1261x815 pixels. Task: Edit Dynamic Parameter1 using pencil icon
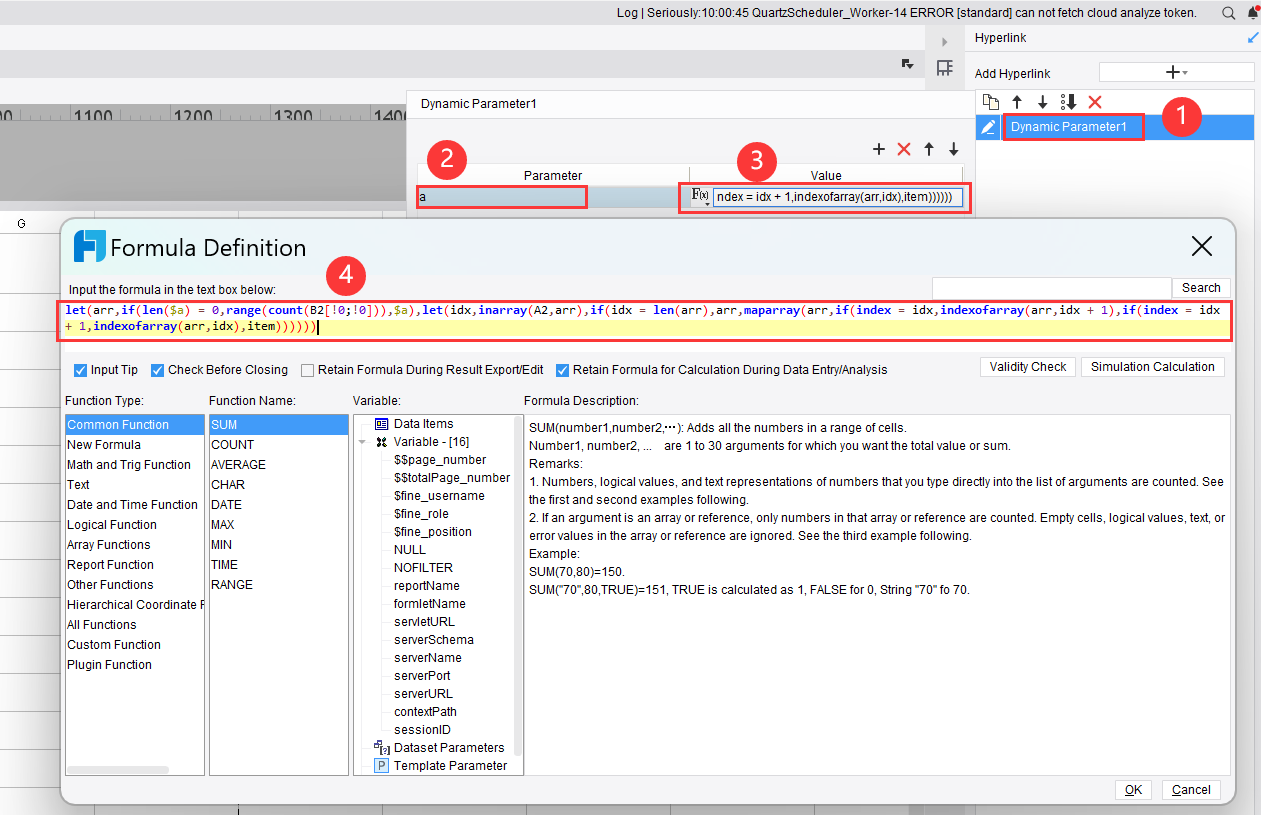pos(988,127)
